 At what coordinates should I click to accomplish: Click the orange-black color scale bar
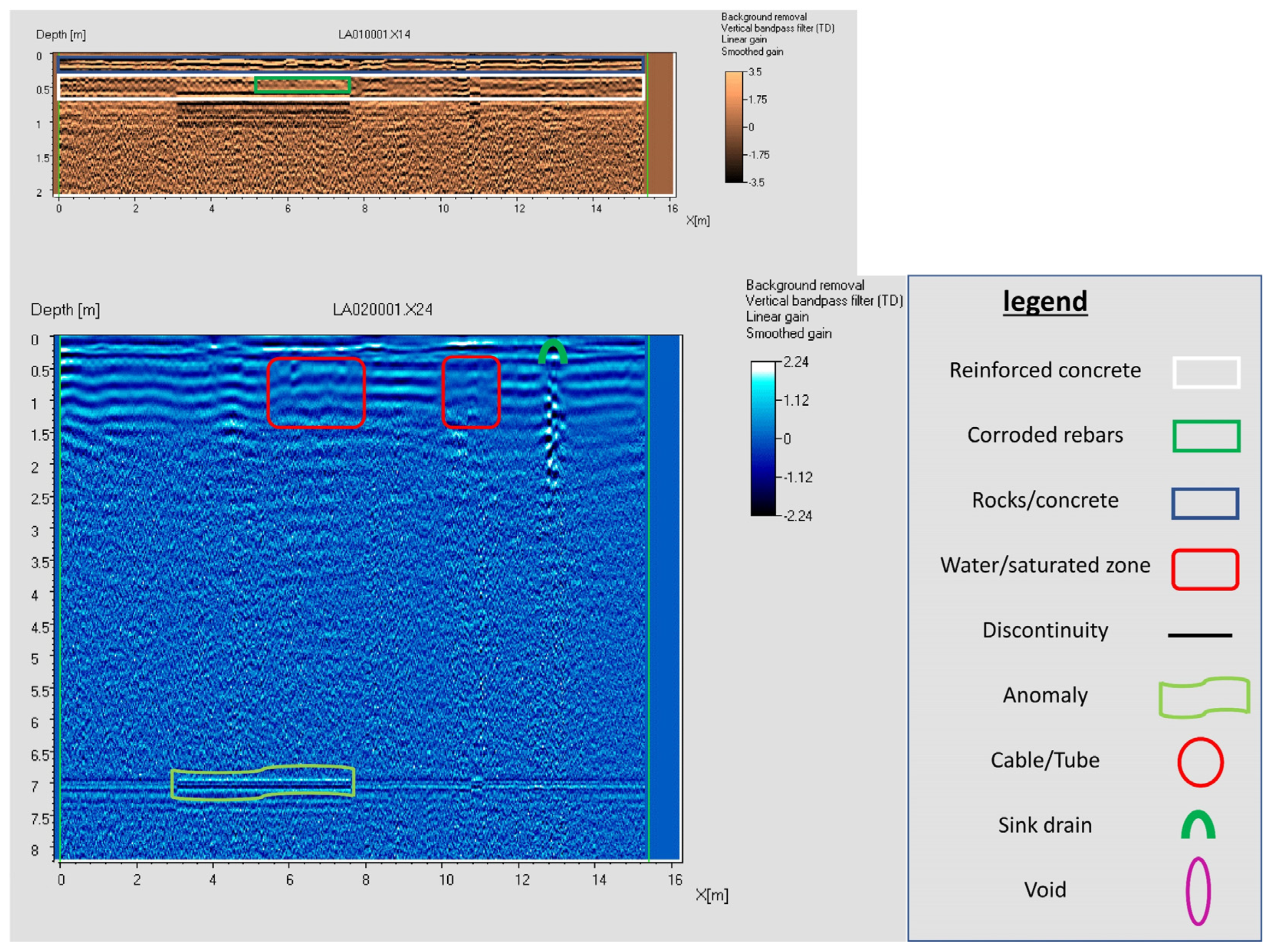pos(734,127)
